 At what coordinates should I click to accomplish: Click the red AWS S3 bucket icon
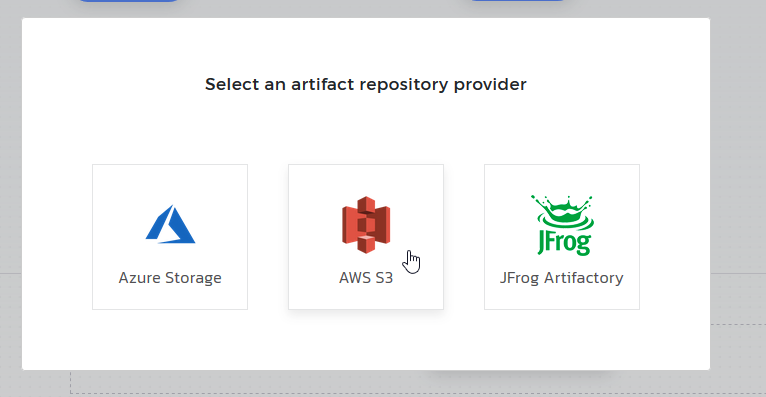[x=366, y=225]
